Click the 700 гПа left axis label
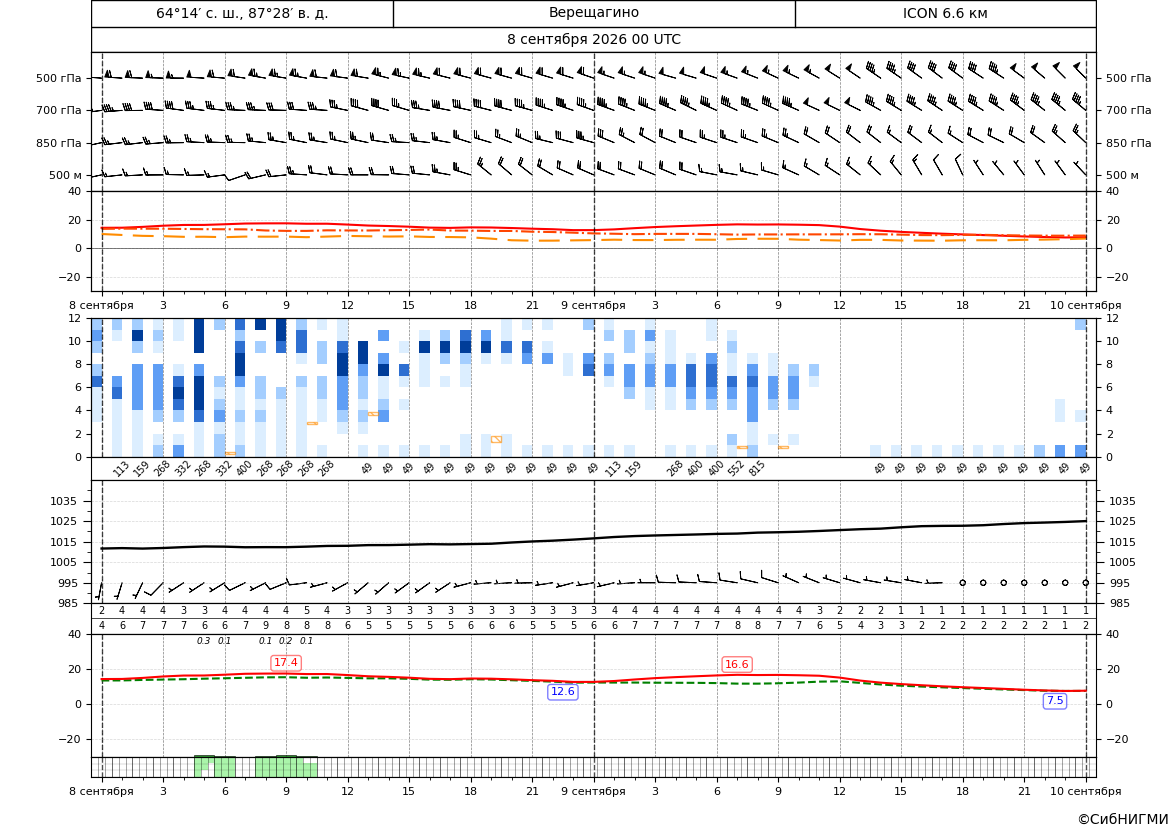The image size is (1169, 827). [59, 110]
